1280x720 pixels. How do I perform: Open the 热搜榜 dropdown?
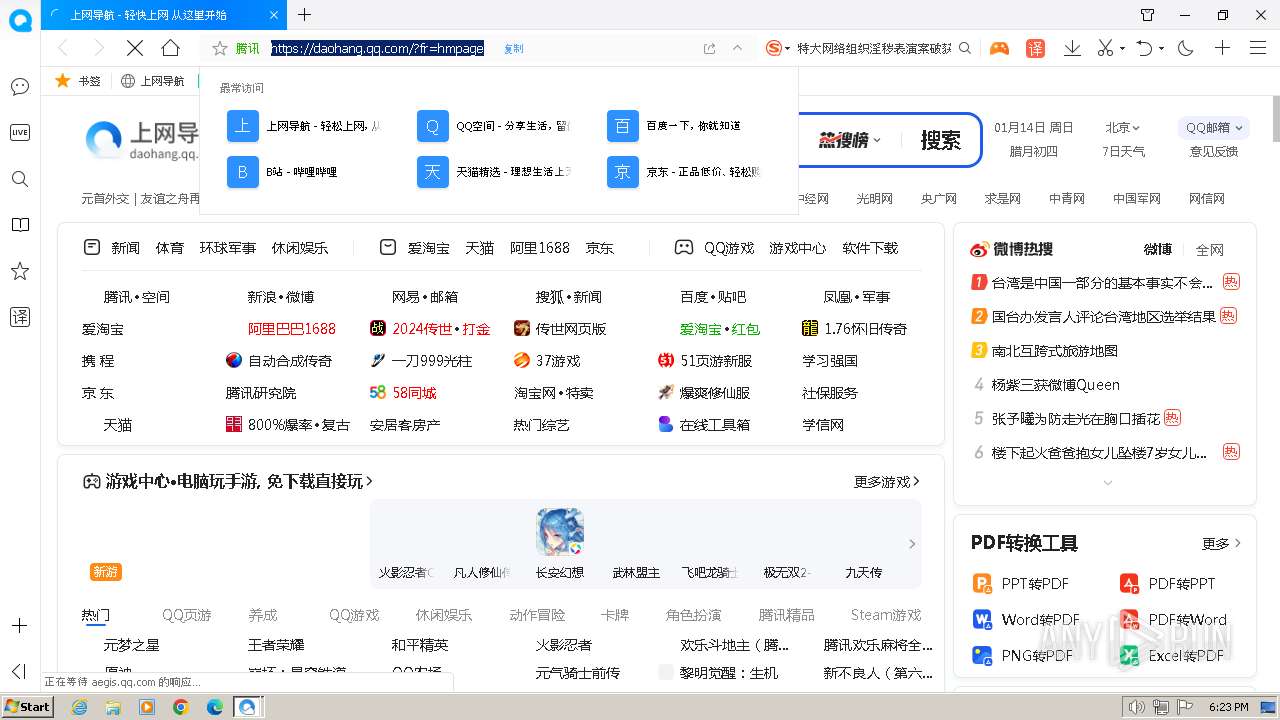[x=850, y=140]
